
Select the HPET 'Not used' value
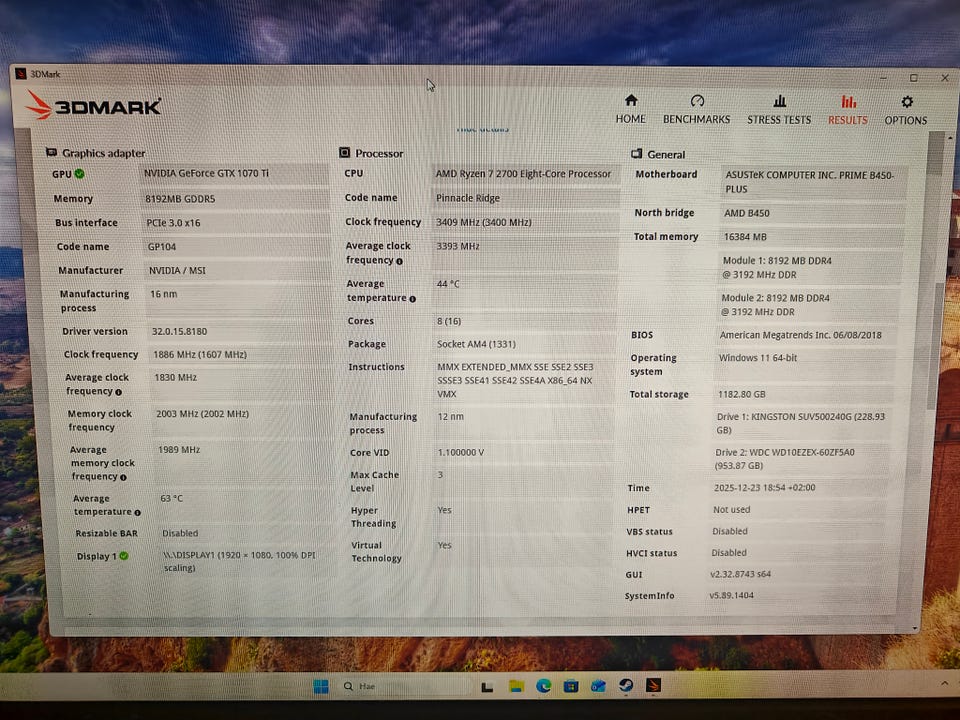click(732, 509)
